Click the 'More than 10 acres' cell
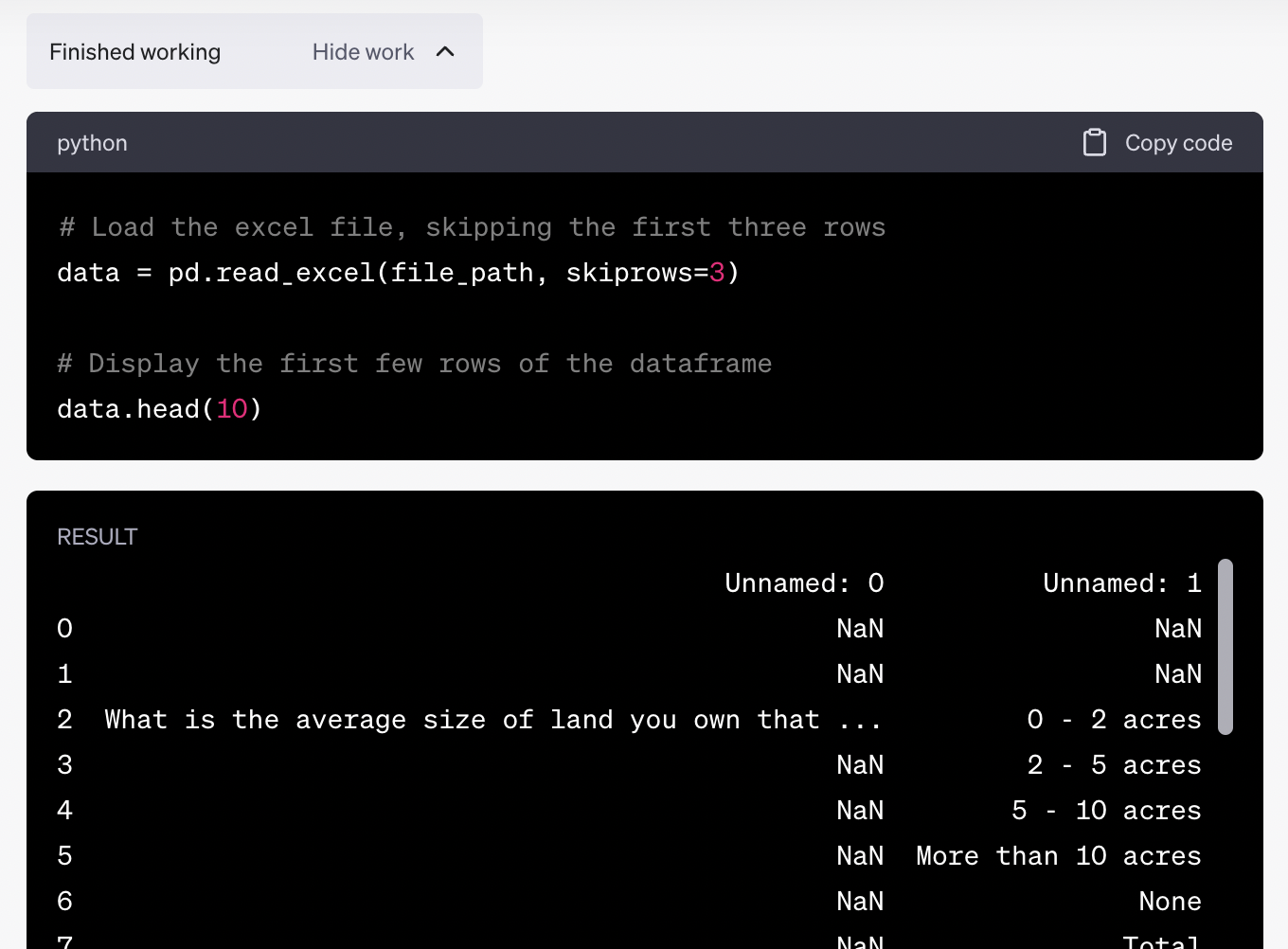Image resolution: width=1288 pixels, height=949 pixels. point(1058,856)
